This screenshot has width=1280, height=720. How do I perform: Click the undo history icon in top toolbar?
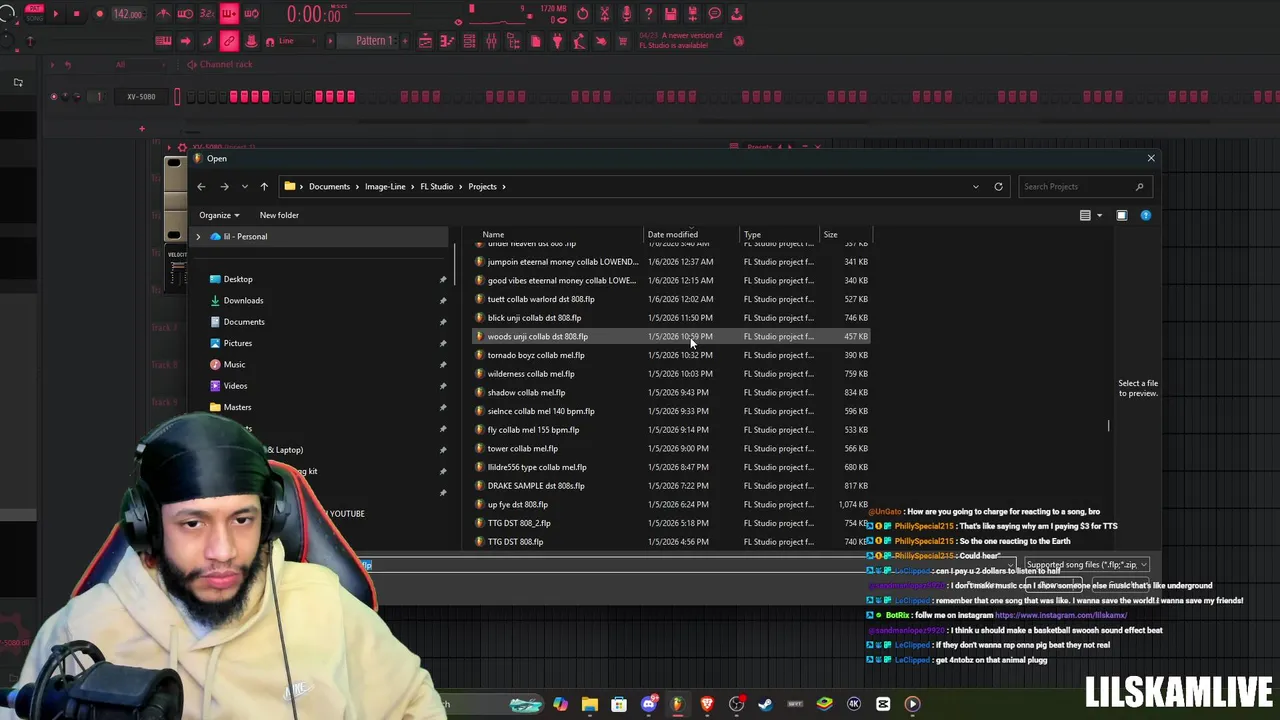[583, 14]
